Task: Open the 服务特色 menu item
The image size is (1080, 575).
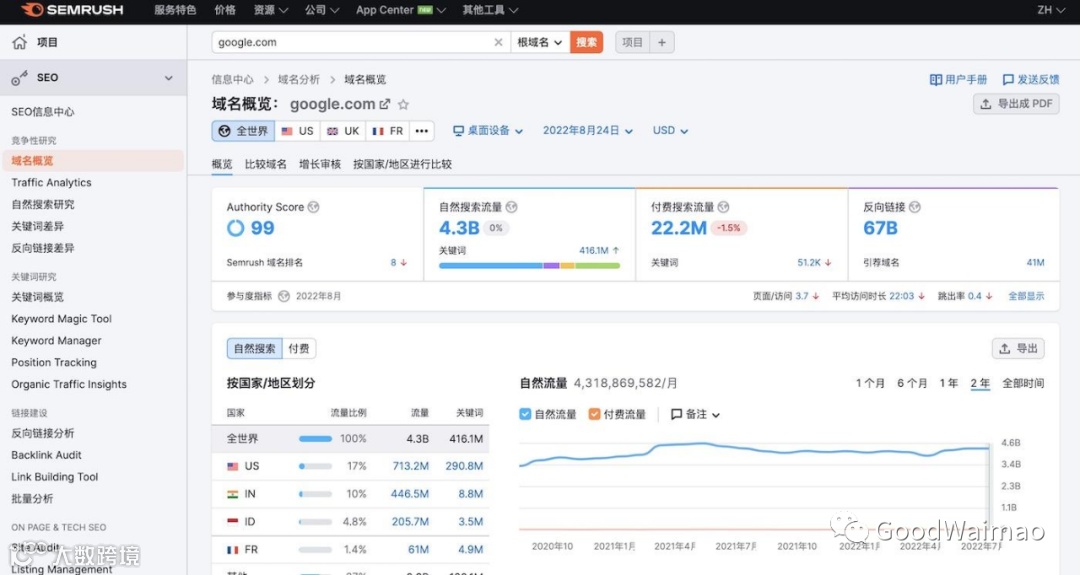Action: (x=175, y=10)
